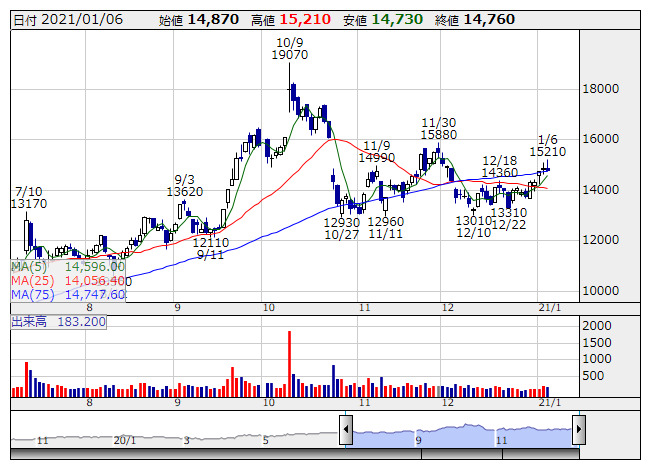Click the 7/10 high label 13170

pyautogui.click(x=29, y=204)
